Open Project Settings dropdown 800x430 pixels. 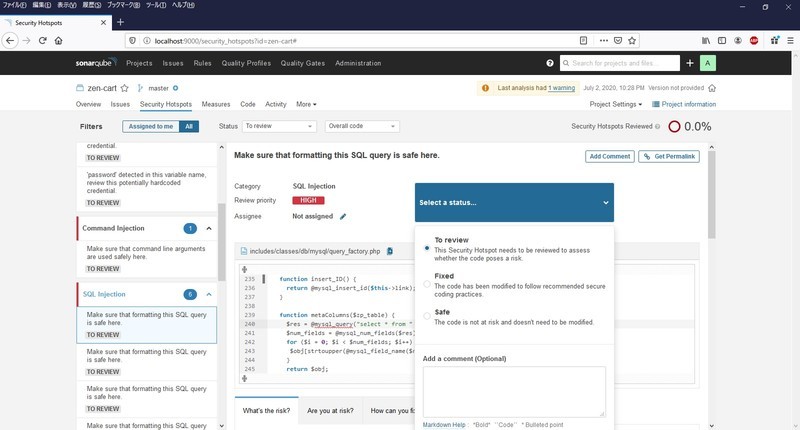point(616,104)
